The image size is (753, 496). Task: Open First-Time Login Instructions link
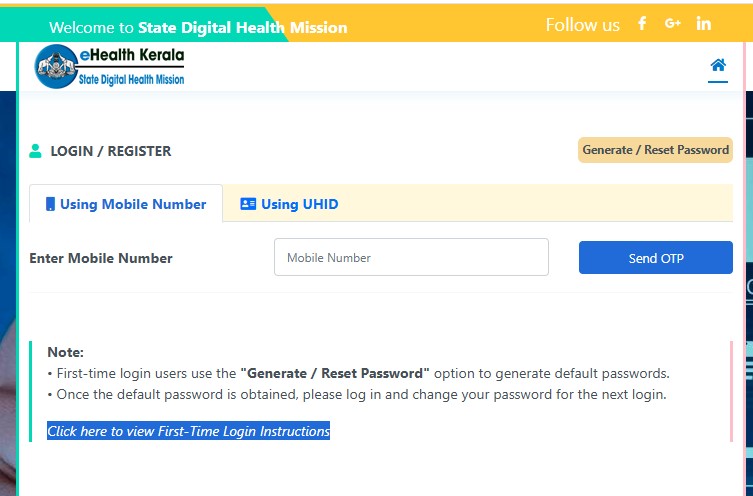[188, 431]
